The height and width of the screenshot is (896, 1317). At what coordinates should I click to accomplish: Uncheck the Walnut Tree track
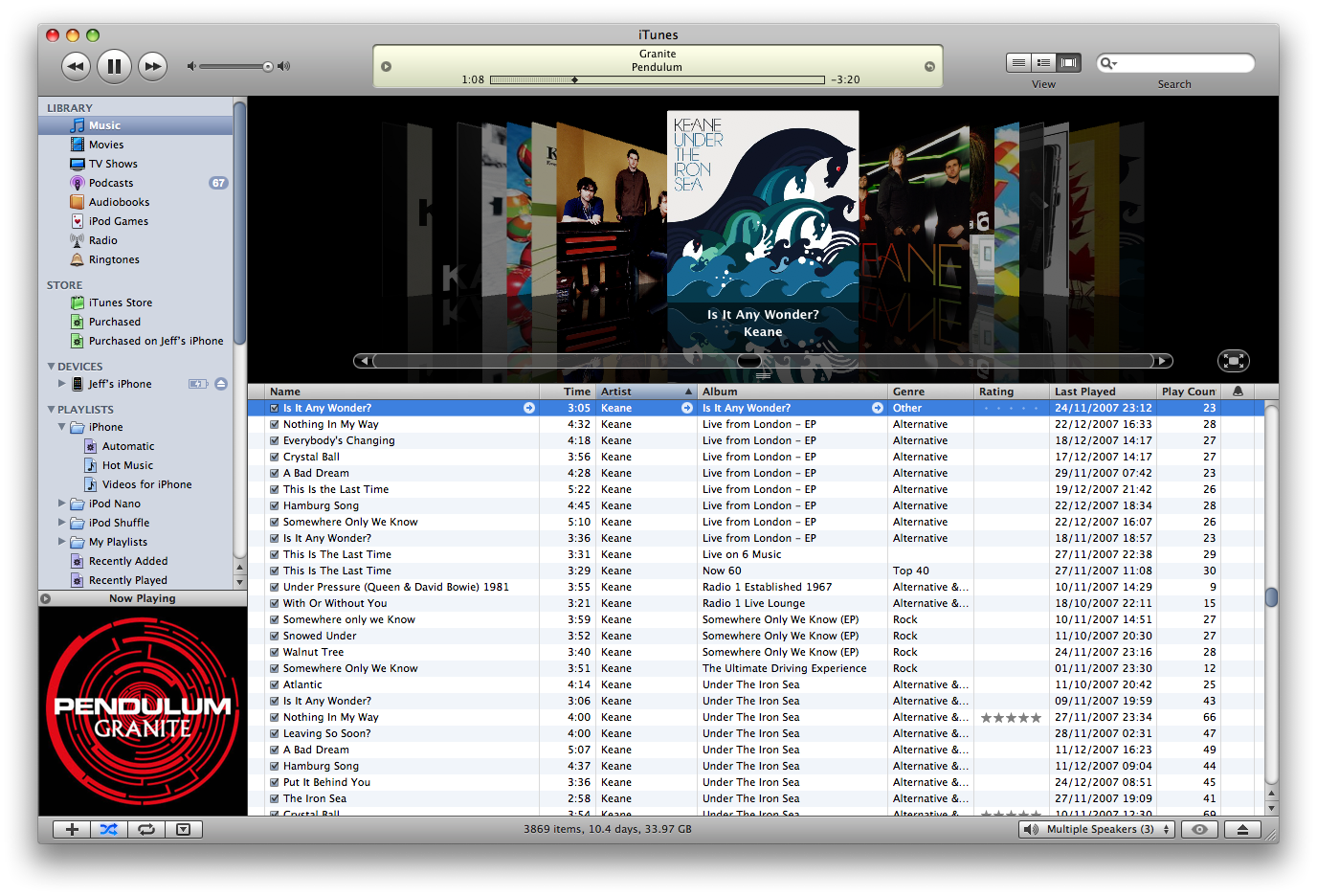click(275, 652)
